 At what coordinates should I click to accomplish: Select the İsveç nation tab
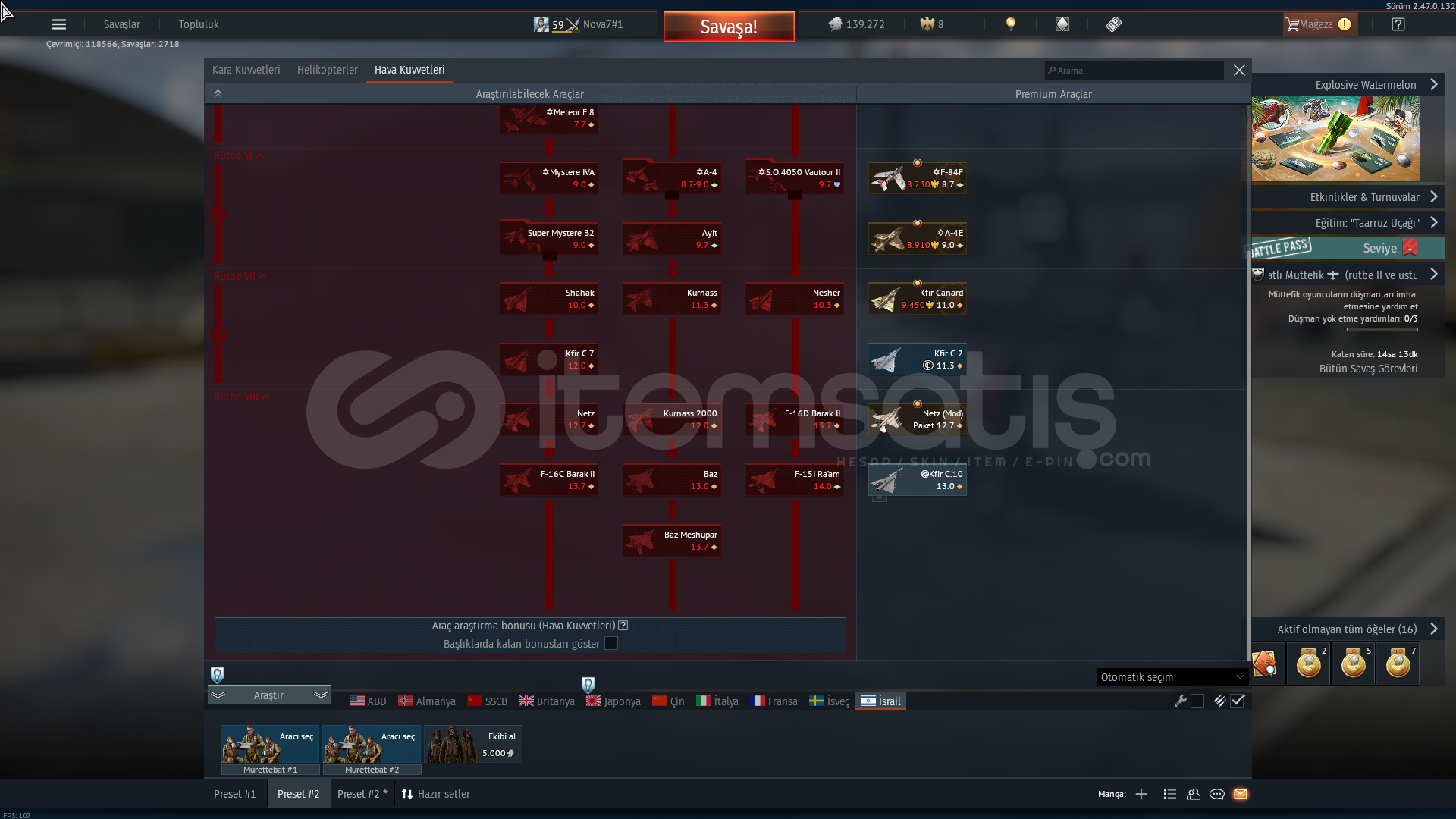[x=830, y=701]
